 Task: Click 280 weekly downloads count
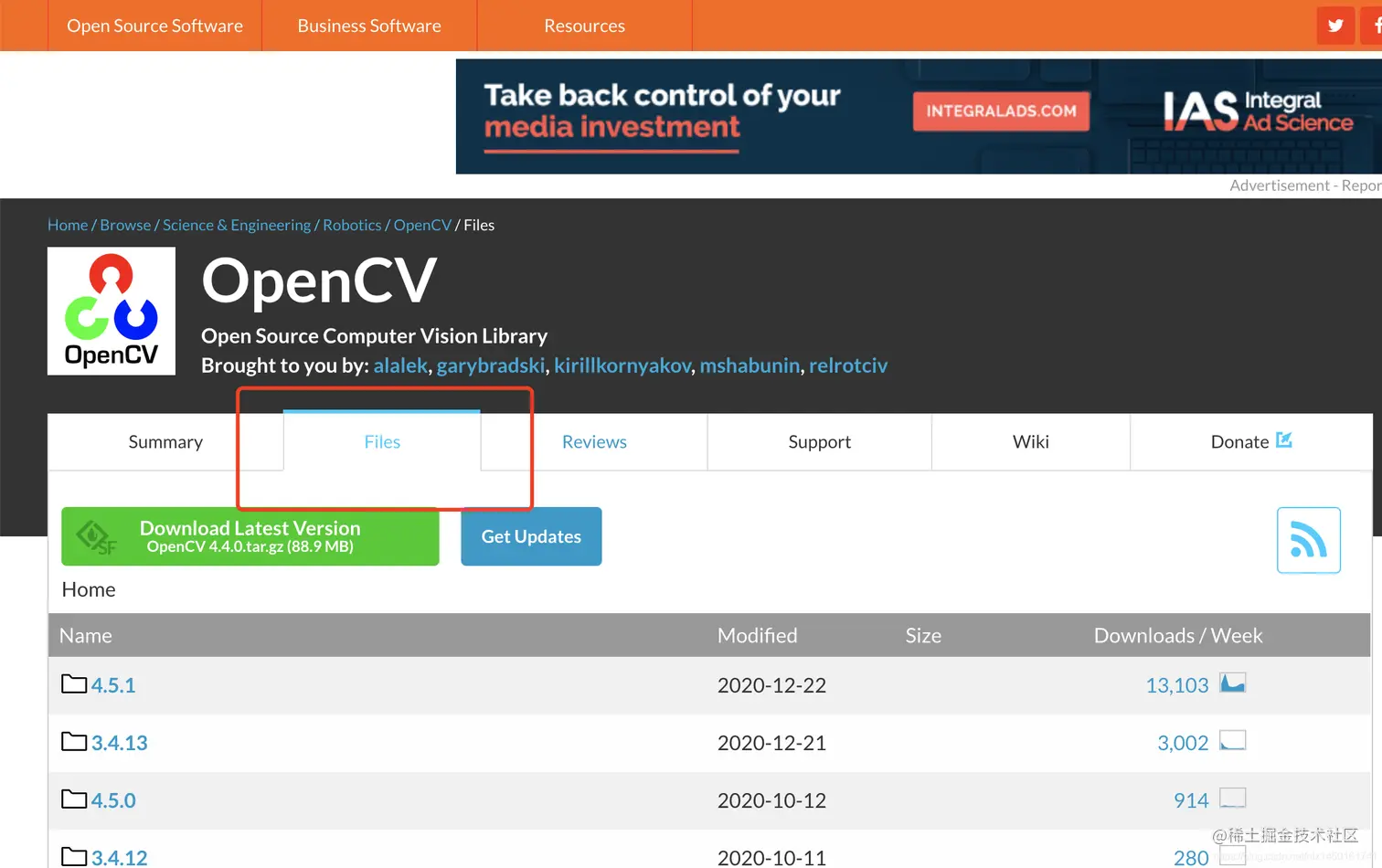click(x=1191, y=857)
